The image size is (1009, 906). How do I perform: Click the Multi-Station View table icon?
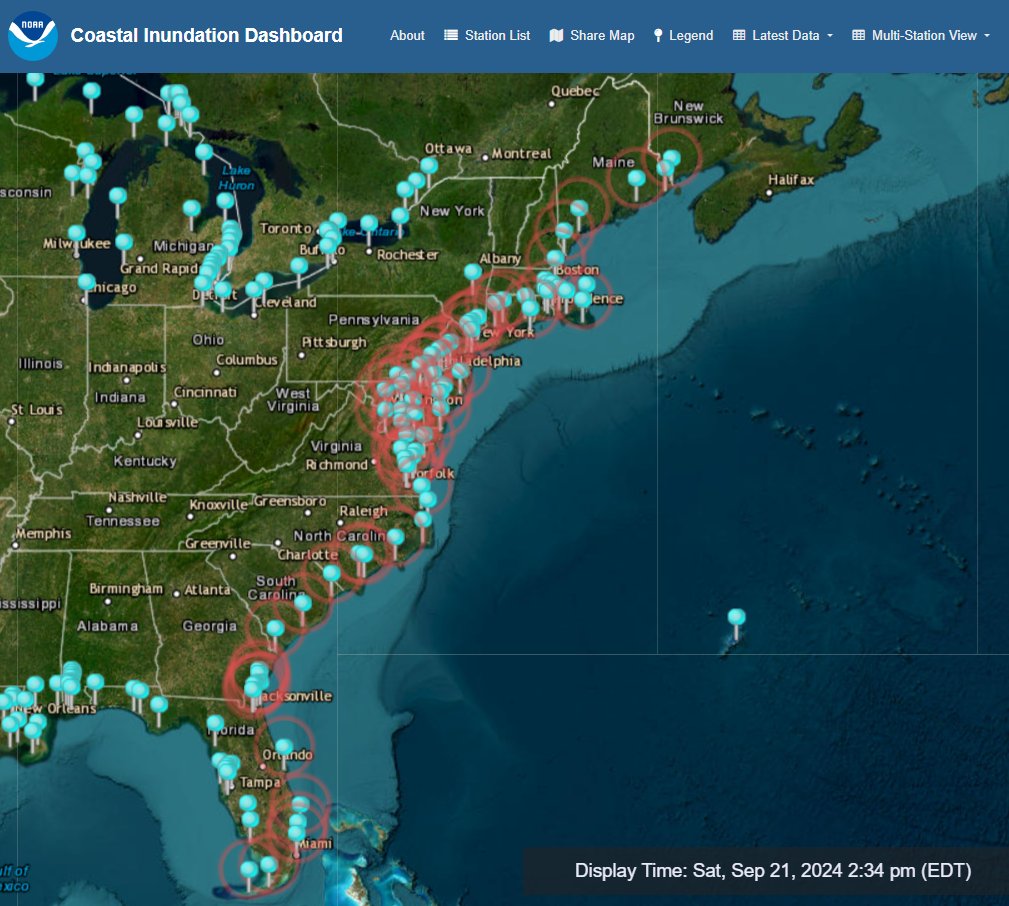click(858, 35)
